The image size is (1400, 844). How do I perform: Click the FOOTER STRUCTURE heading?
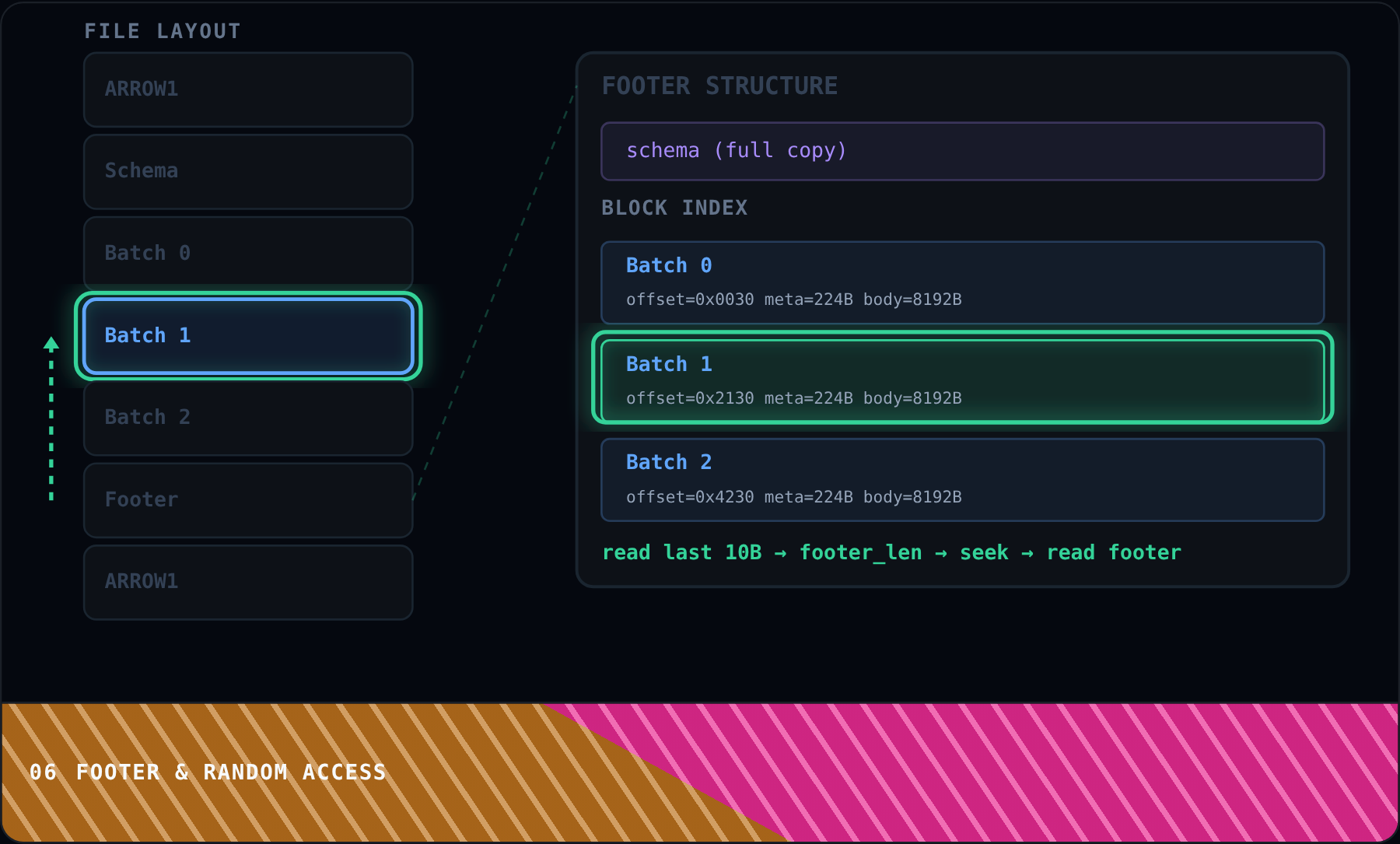click(719, 86)
